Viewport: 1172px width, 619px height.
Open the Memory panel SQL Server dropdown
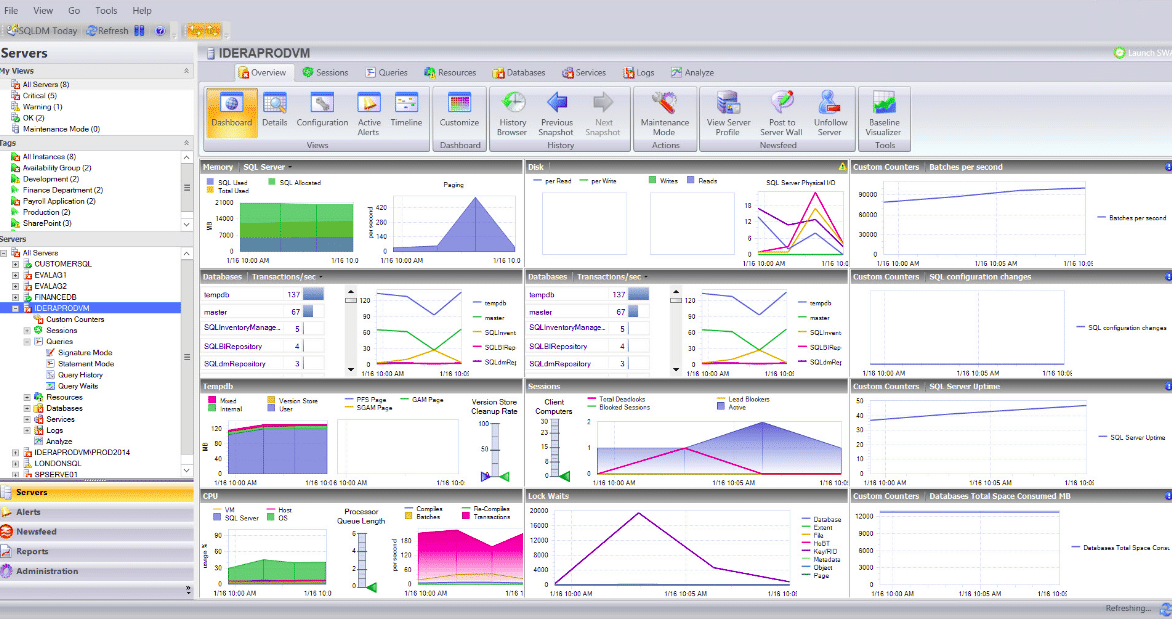coord(268,167)
